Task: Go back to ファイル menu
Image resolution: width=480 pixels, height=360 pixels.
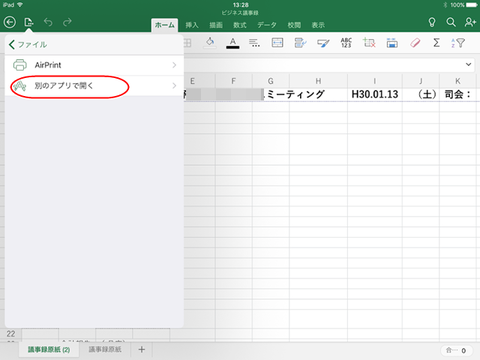Action: [x=28, y=45]
